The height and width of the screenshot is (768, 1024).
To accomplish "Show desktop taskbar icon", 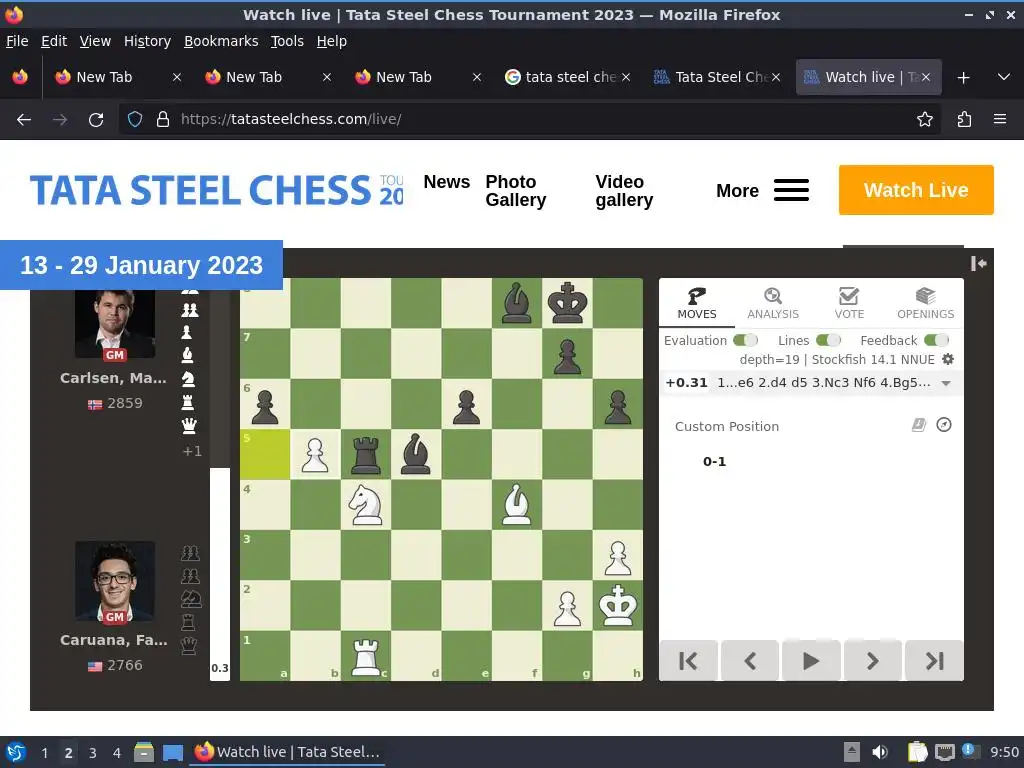I will 173,753.
